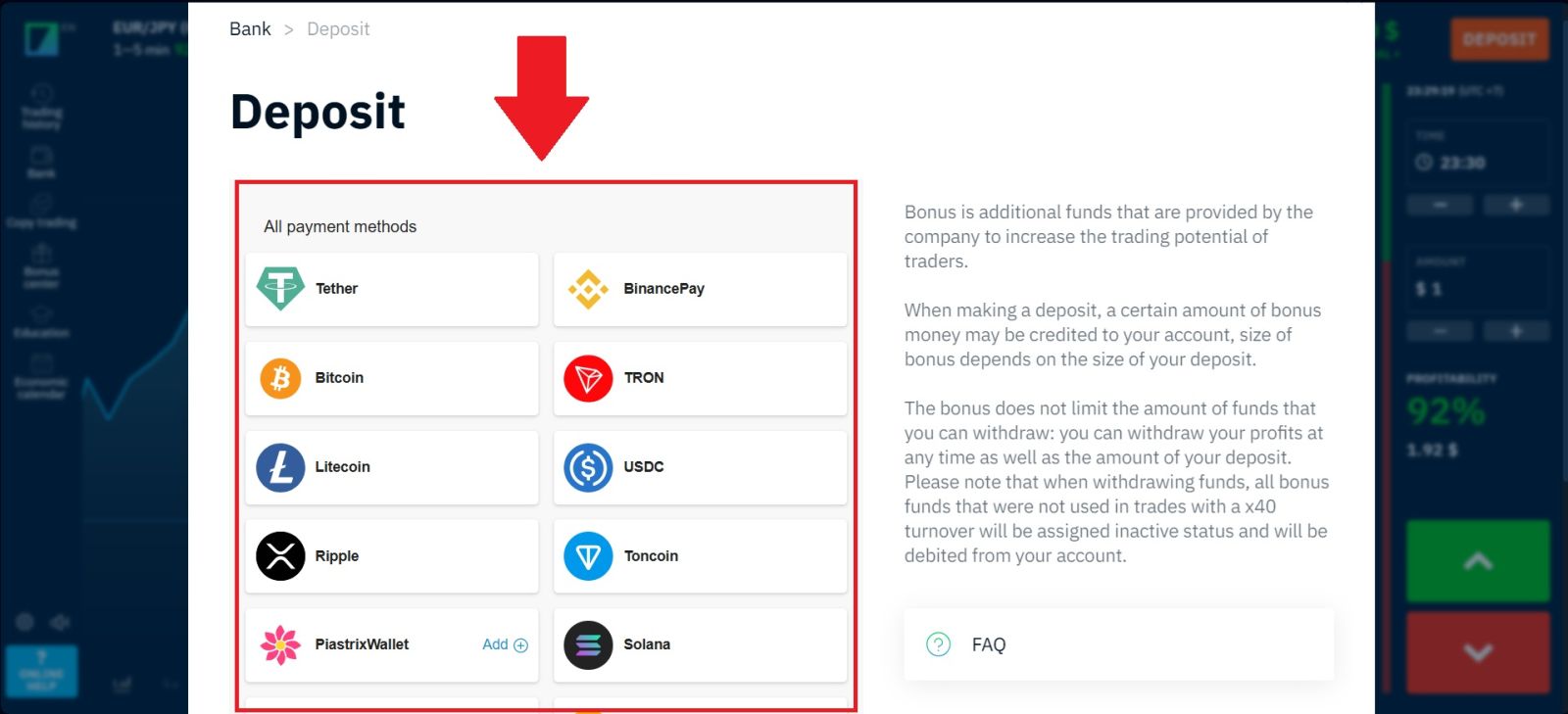
Task: Open Copy trading in the sidebar
Action: point(41,212)
